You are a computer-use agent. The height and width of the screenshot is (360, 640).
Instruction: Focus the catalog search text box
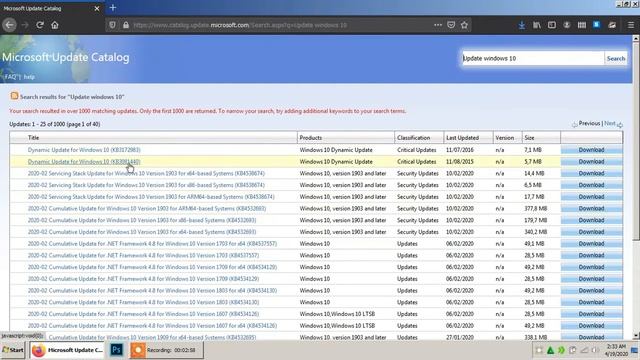tap(533, 58)
